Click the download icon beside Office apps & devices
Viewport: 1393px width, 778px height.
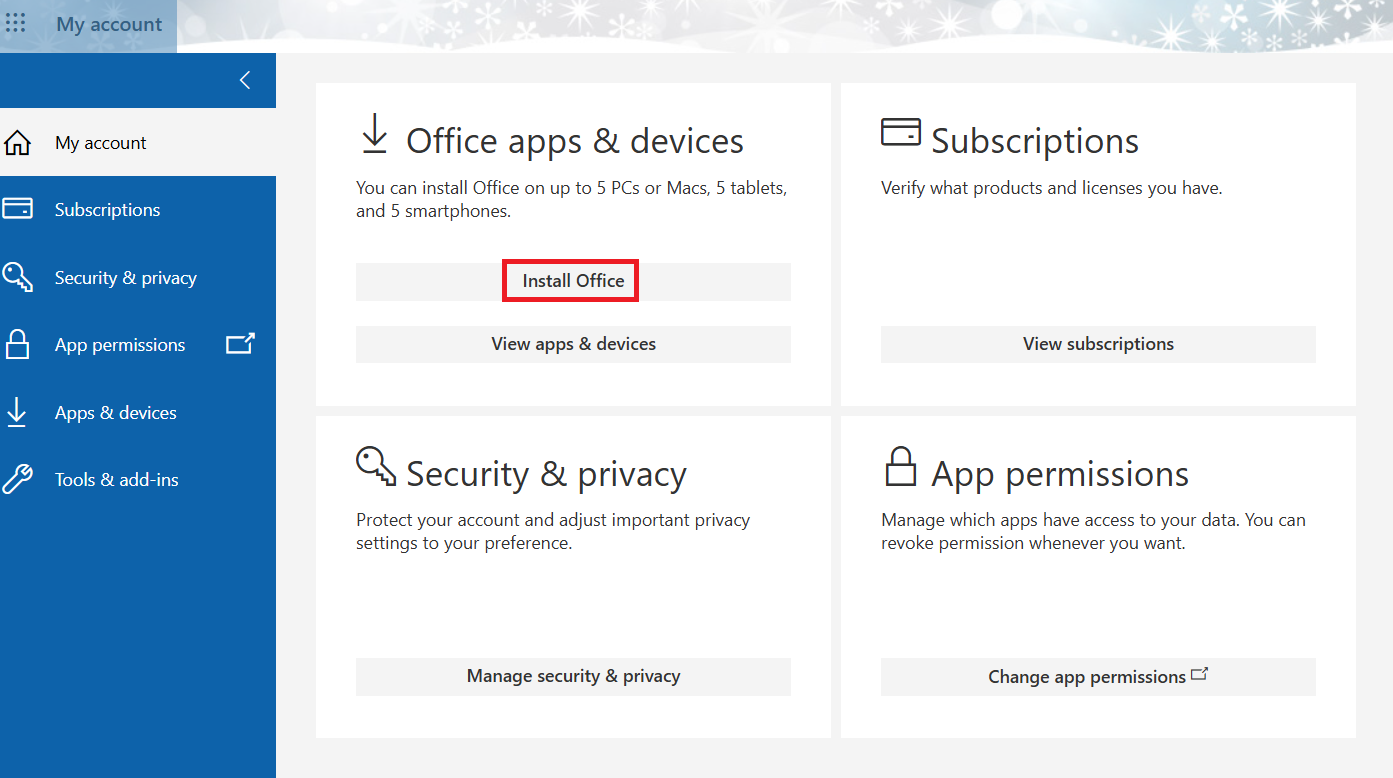pos(374,134)
